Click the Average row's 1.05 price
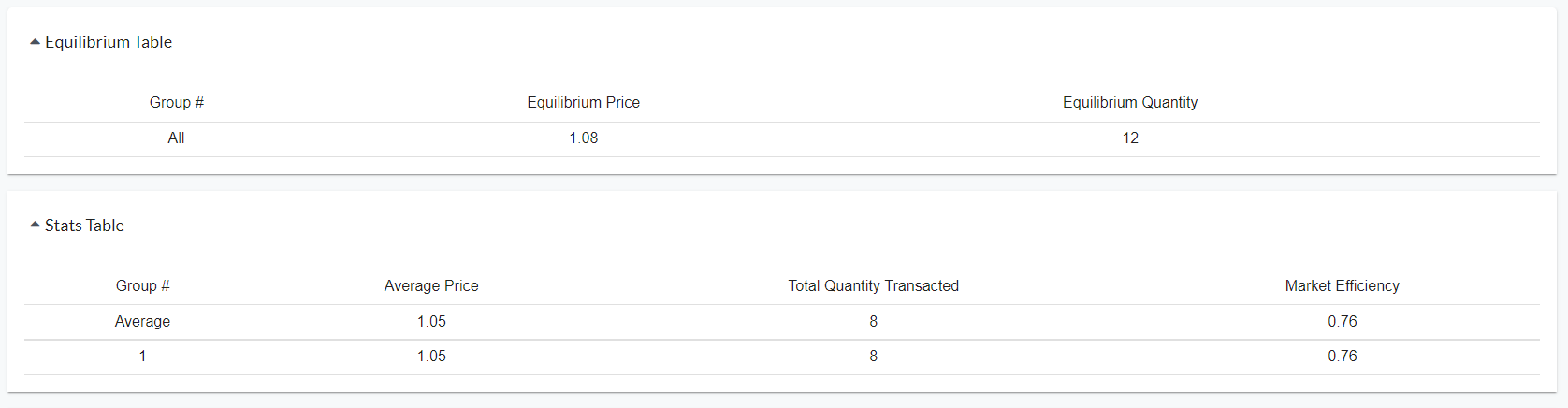This screenshot has width=1568, height=408. 431,322
